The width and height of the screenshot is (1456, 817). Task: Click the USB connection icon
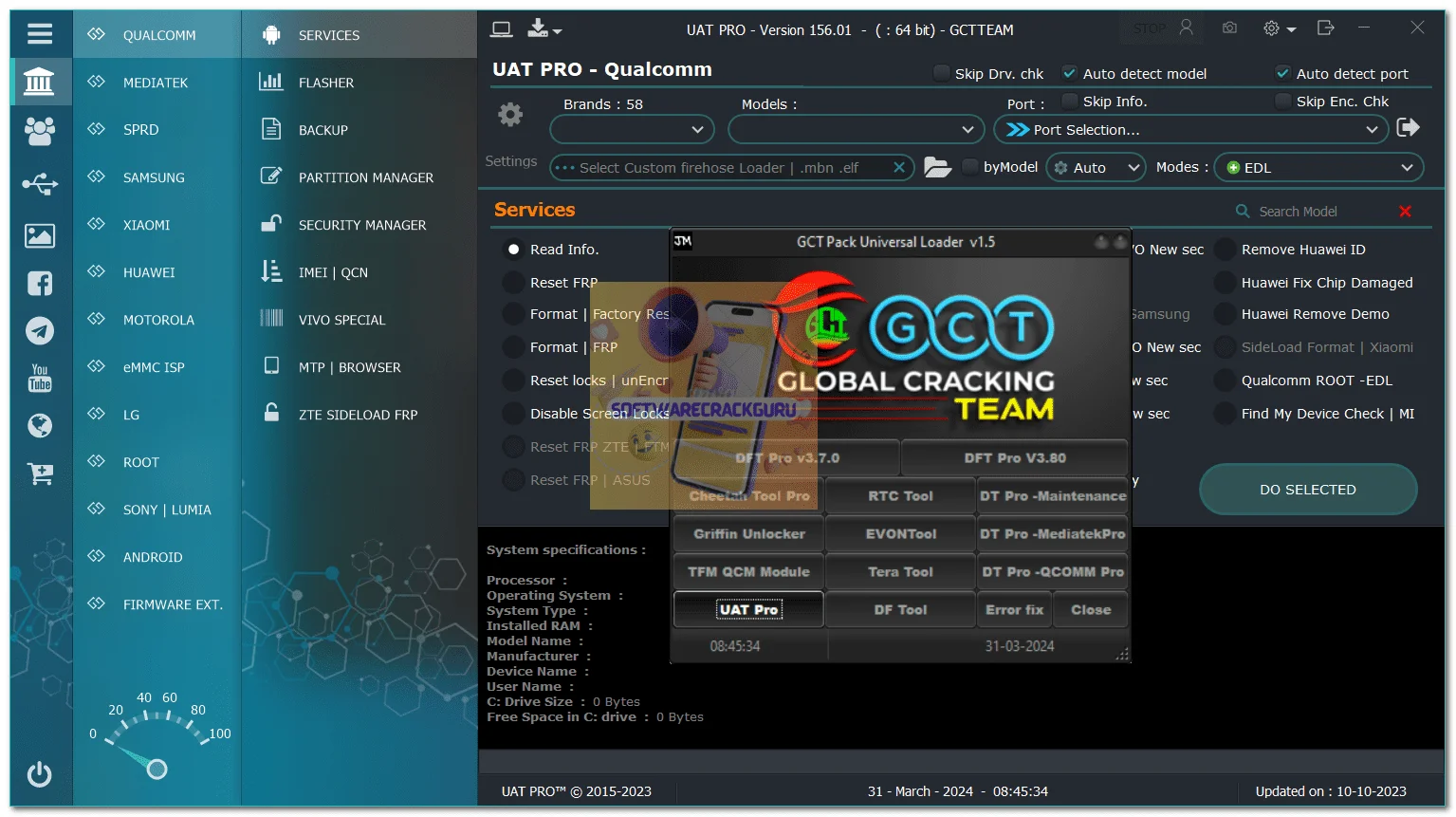[x=40, y=183]
